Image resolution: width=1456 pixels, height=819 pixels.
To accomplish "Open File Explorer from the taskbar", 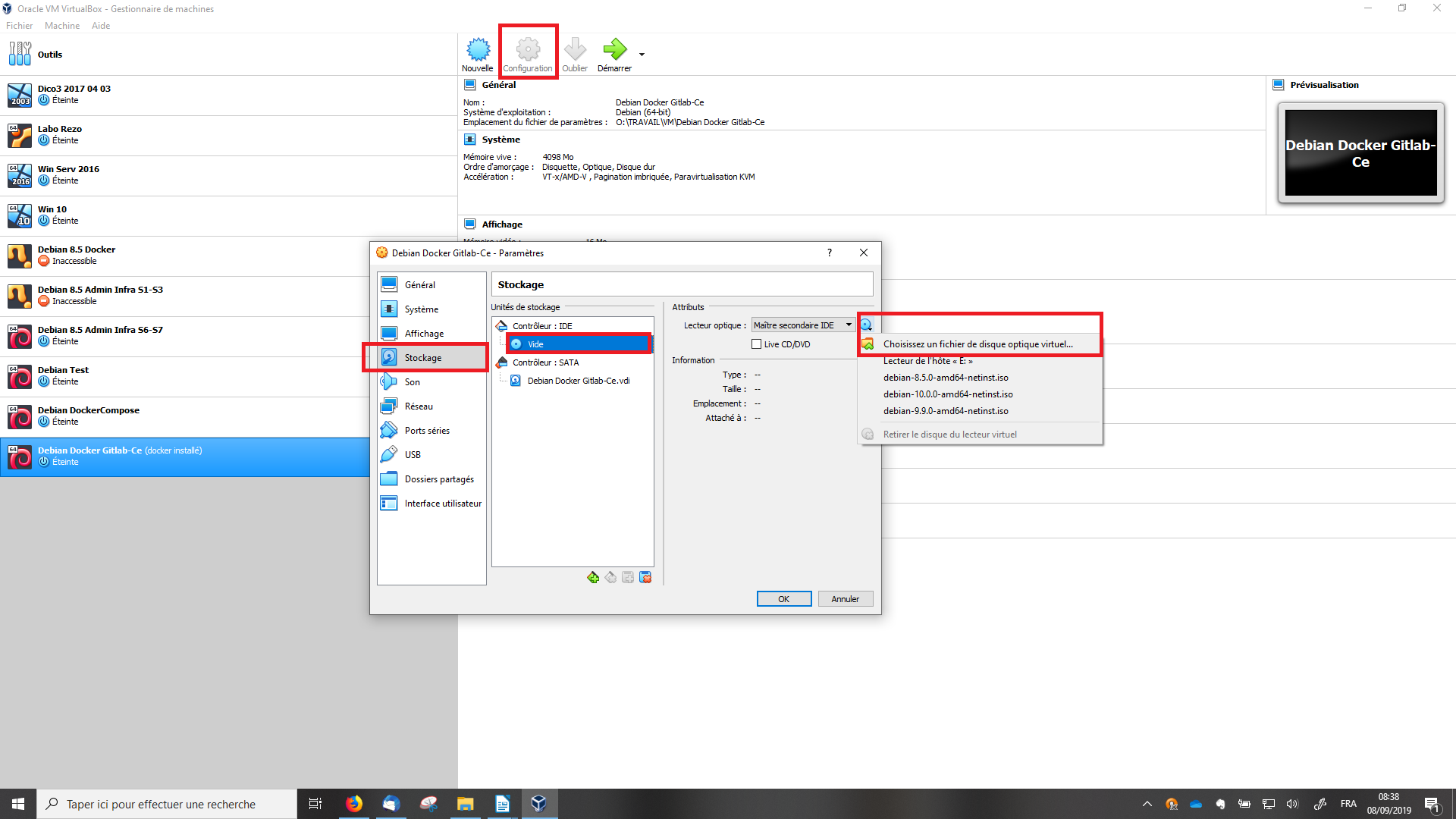I will [x=466, y=804].
